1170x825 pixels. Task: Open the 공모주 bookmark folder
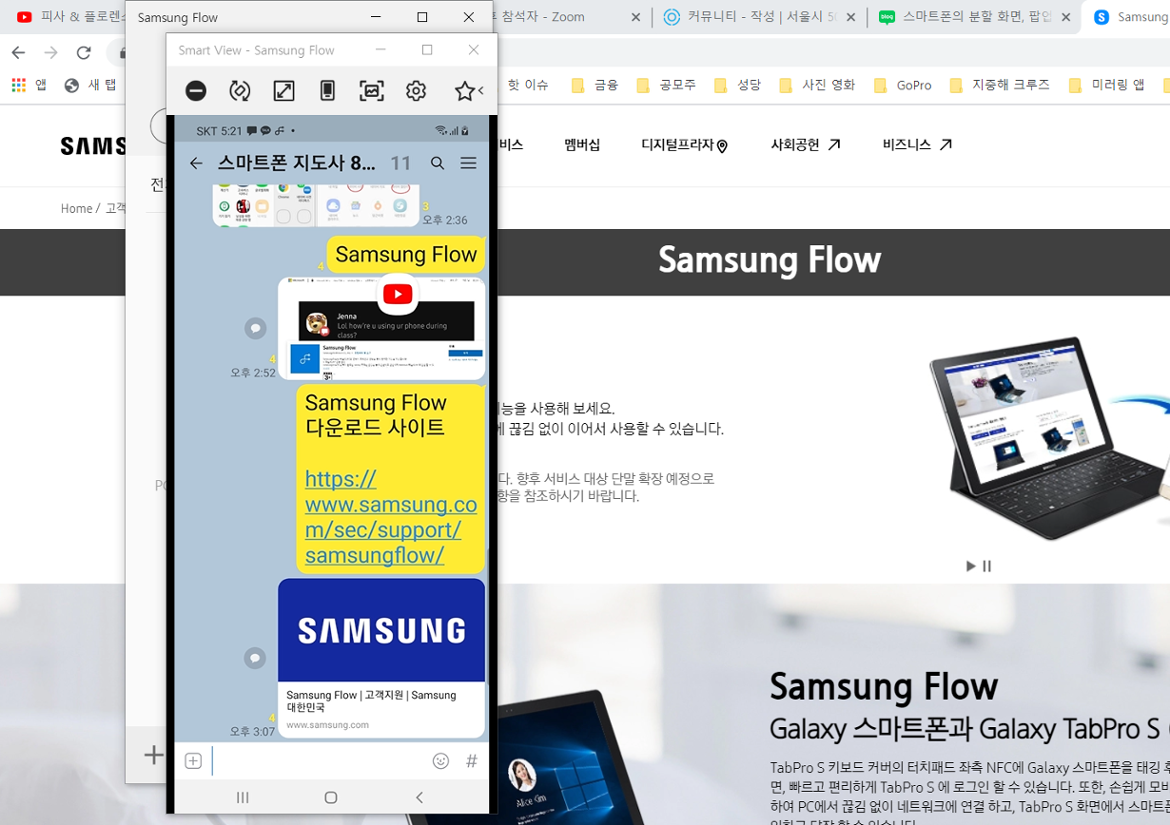[666, 85]
